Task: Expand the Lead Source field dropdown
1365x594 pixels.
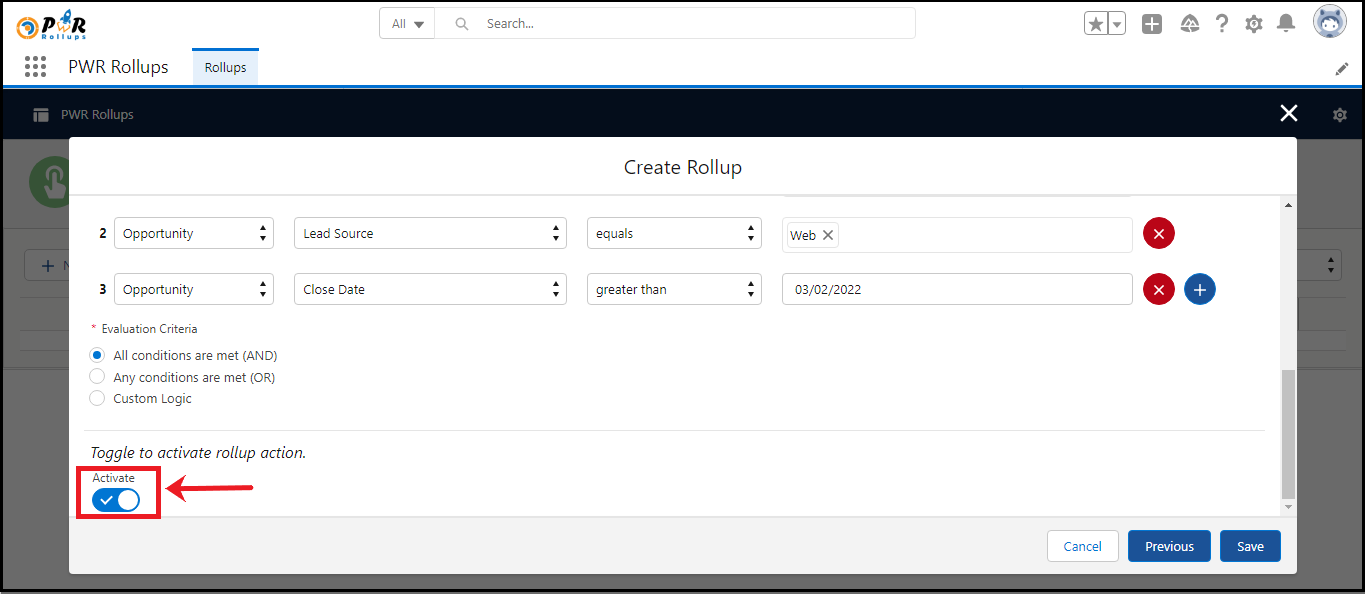Action: (x=430, y=233)
